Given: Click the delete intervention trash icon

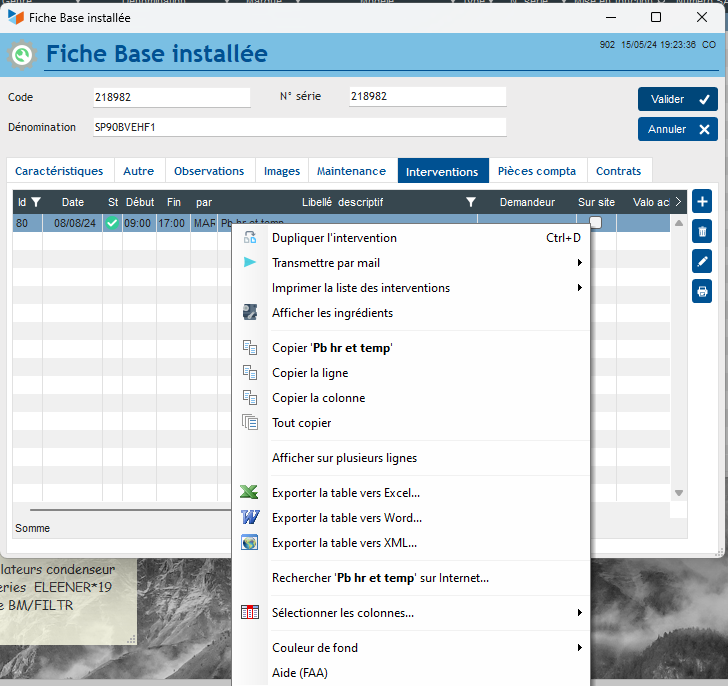Looking at the screenshot, I should coord(702,232).
